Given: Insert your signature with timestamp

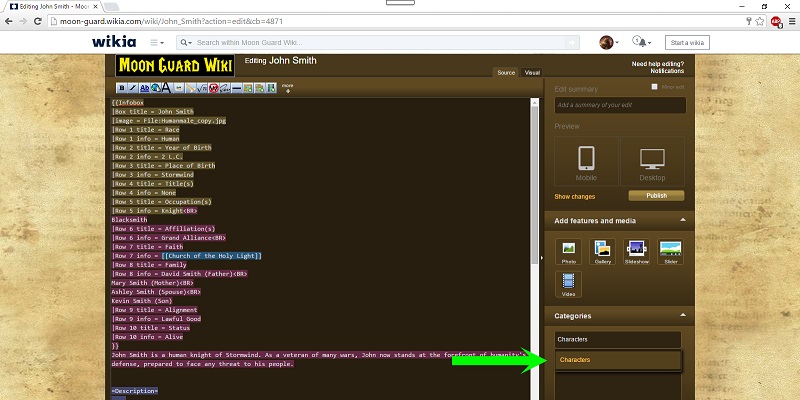Looking at the screenshot, I should [225, 88].
